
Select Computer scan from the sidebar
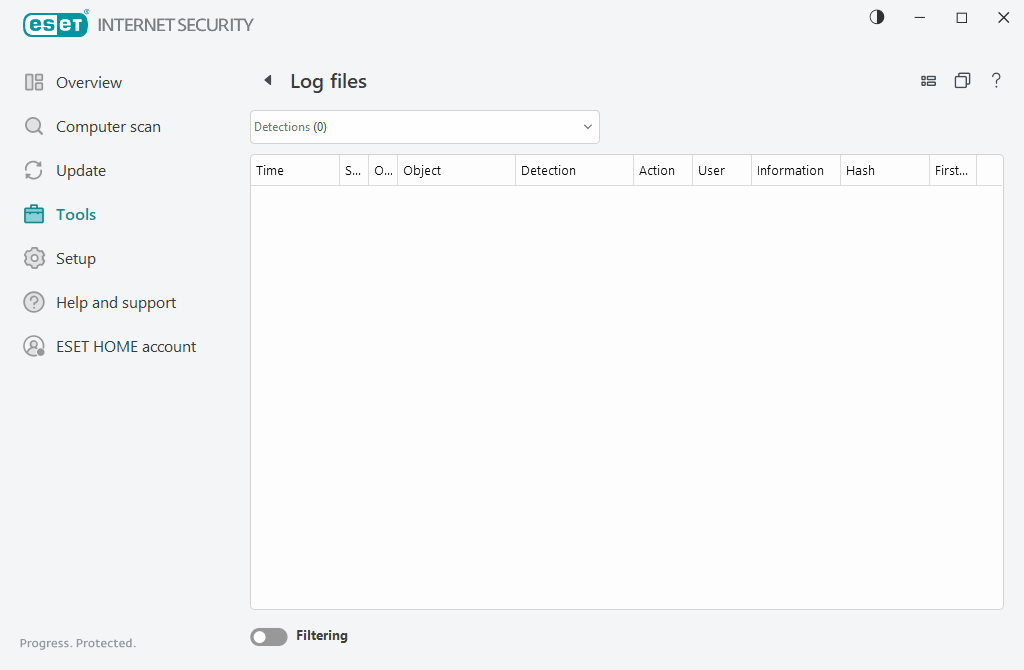coord(108,127)
